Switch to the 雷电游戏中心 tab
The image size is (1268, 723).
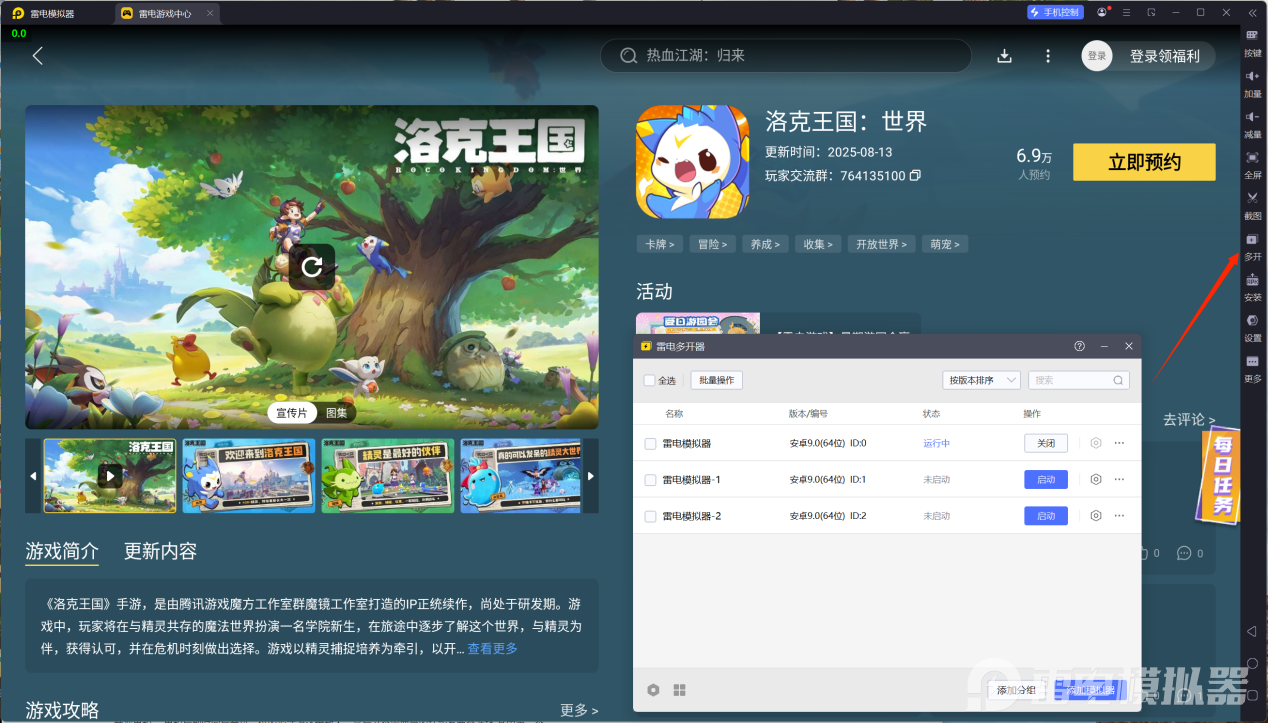165,14
